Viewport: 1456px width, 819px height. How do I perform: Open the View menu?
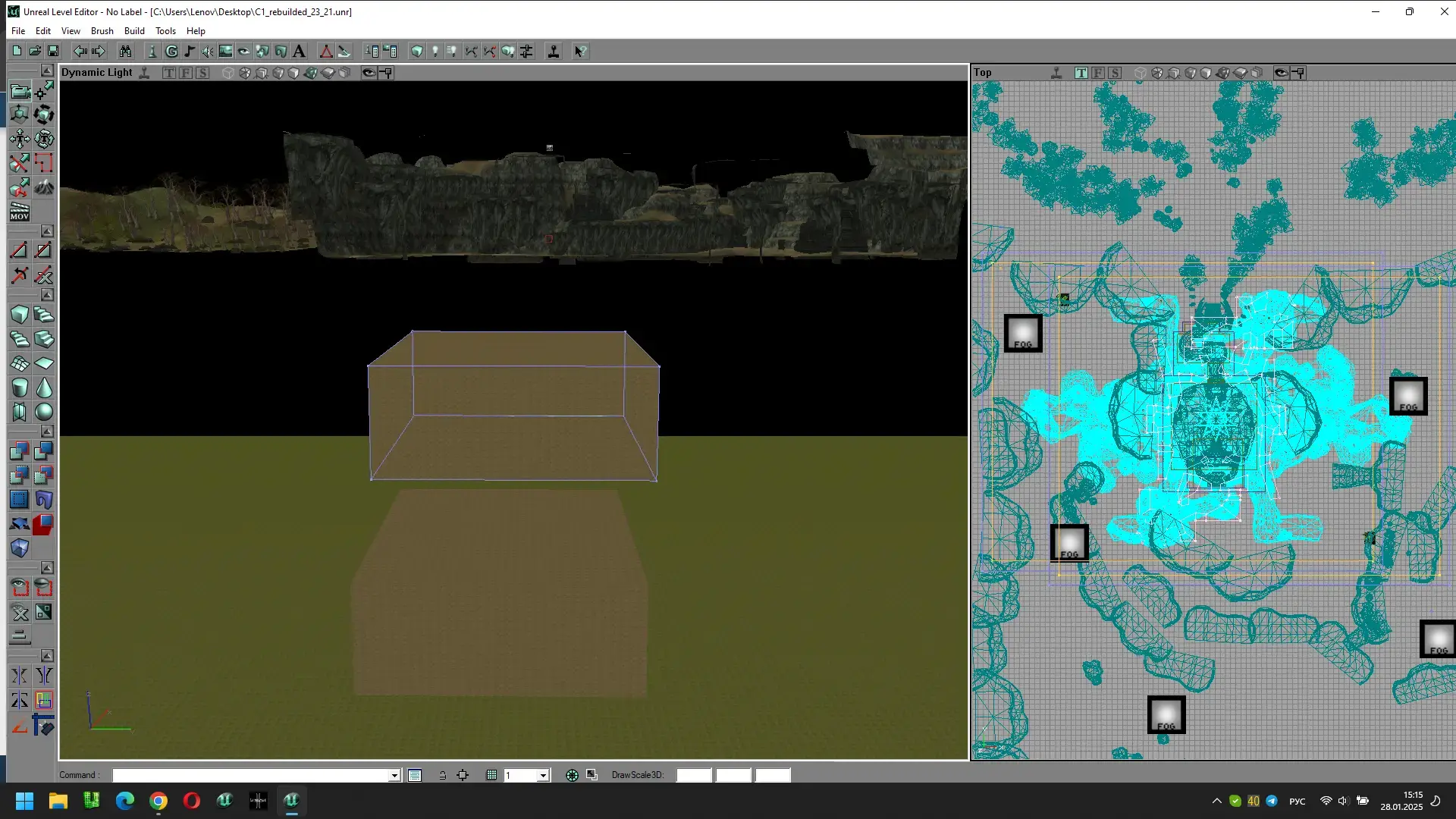[x=71, y=31]
